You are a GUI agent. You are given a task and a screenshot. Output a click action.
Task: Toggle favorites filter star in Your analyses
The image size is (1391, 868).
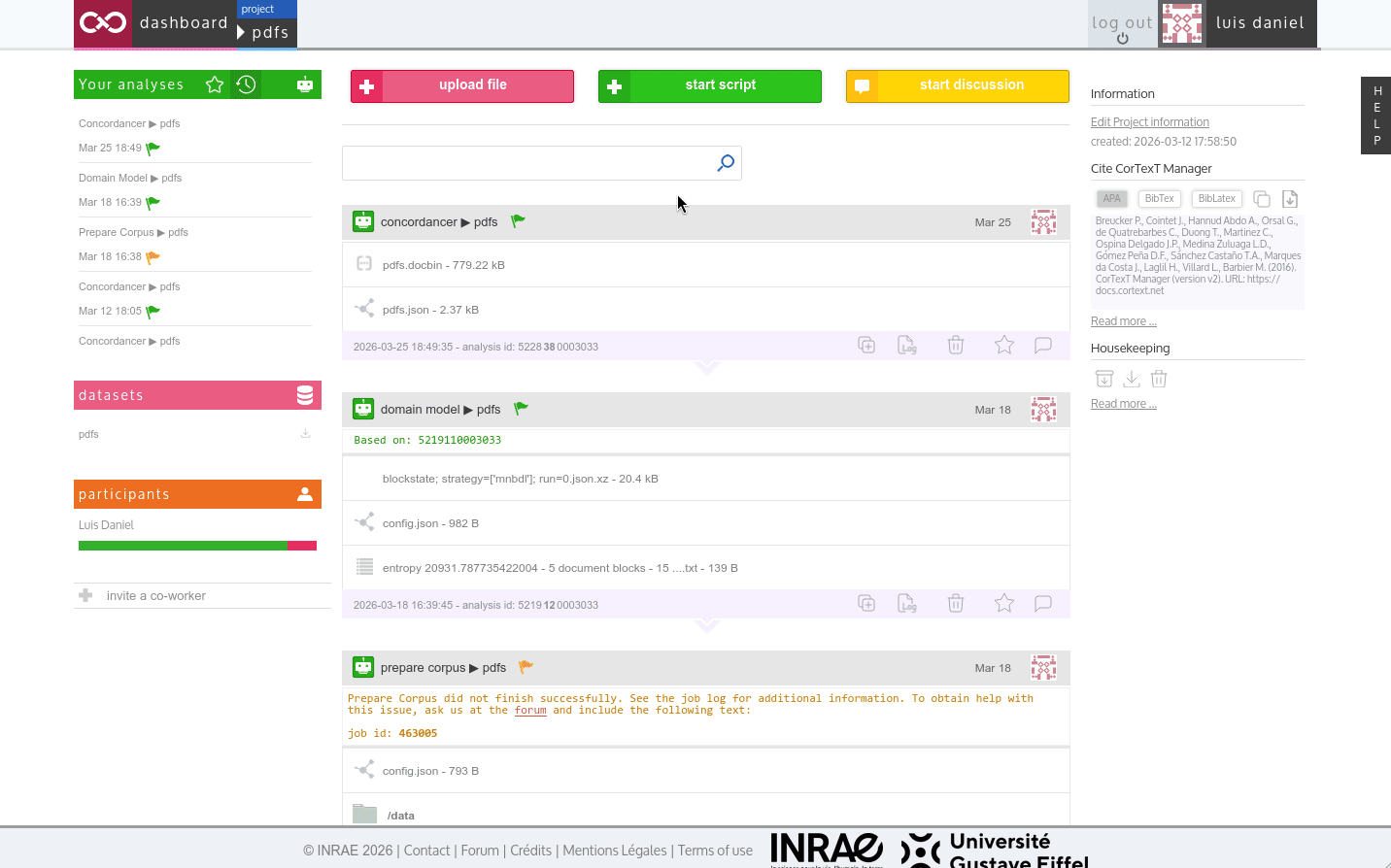coord(215,84)
